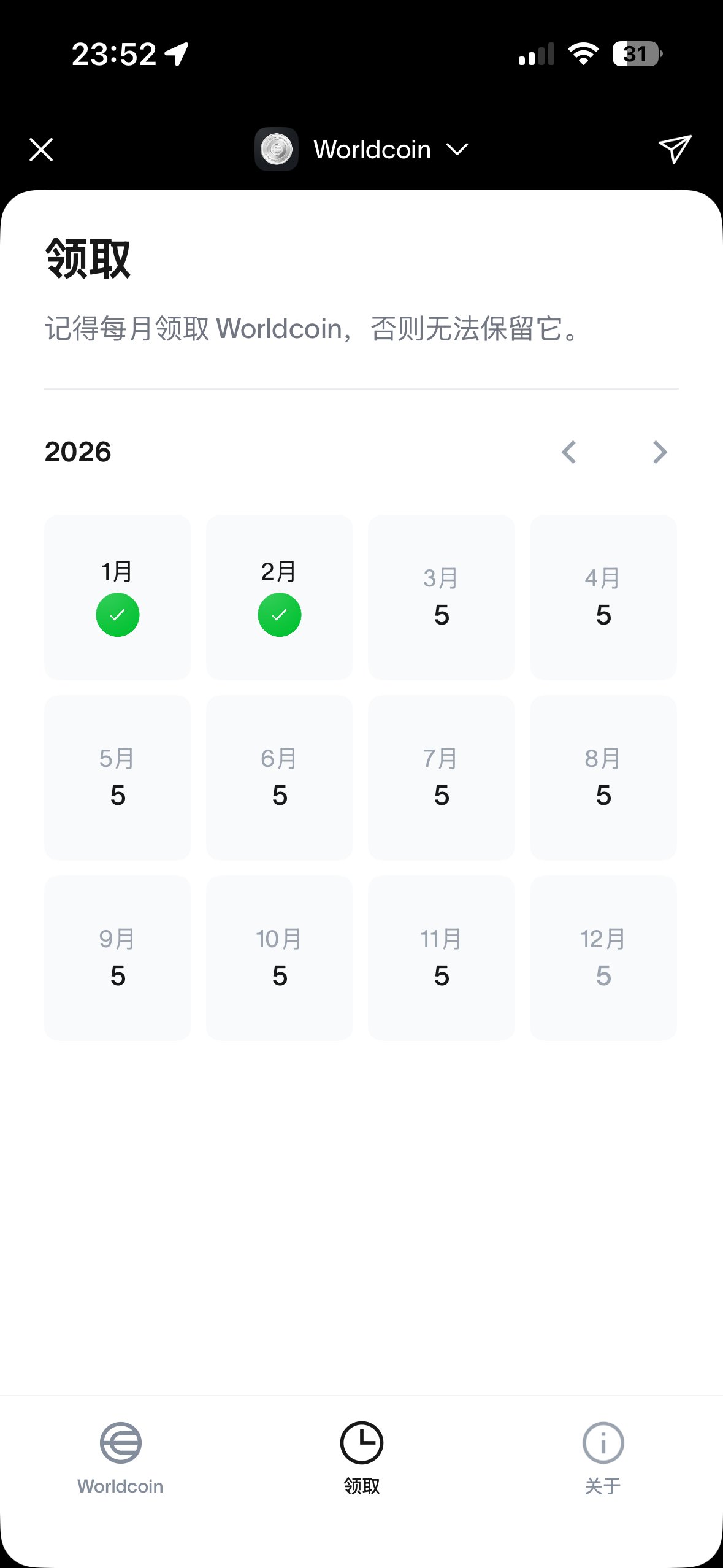Tap the send paper-plane icon

675,149
